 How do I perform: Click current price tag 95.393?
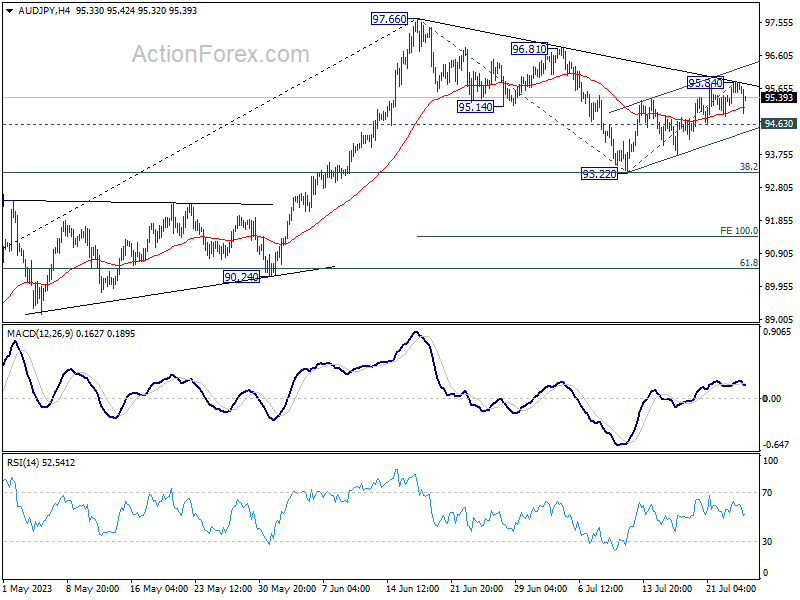779,97
